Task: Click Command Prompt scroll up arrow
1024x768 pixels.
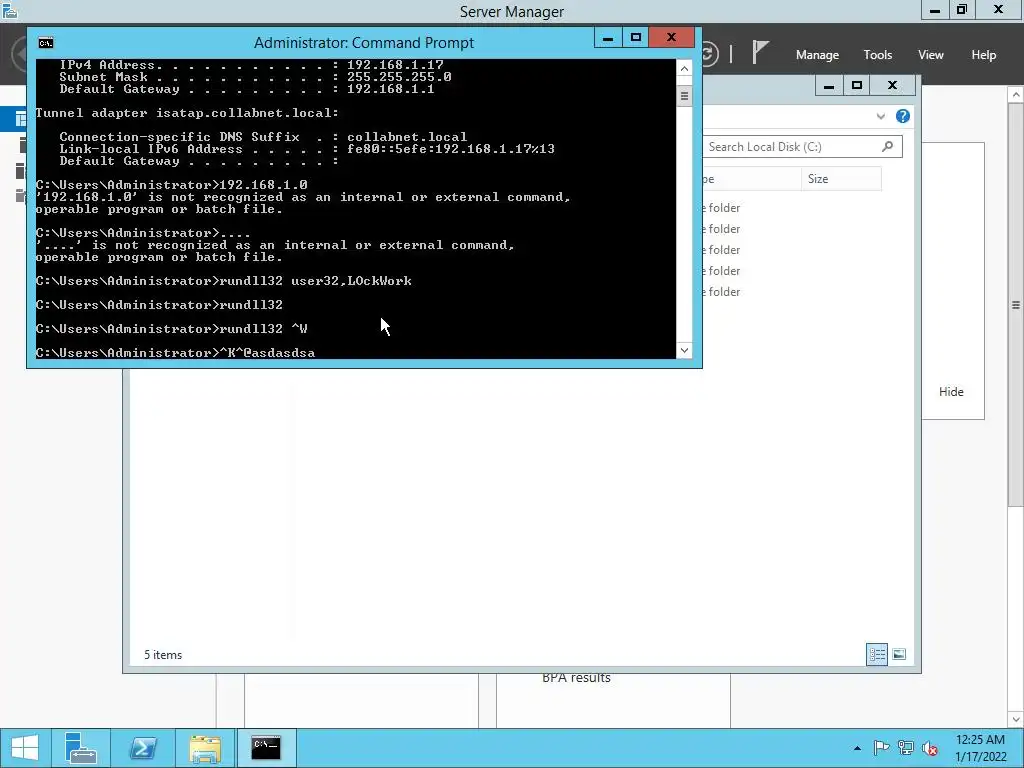Action: 684,69
